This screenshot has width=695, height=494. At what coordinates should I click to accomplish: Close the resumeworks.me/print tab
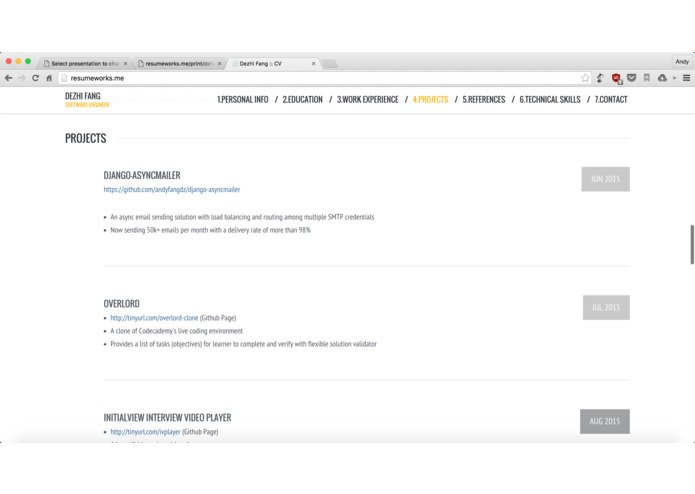(x=219, y=64)
